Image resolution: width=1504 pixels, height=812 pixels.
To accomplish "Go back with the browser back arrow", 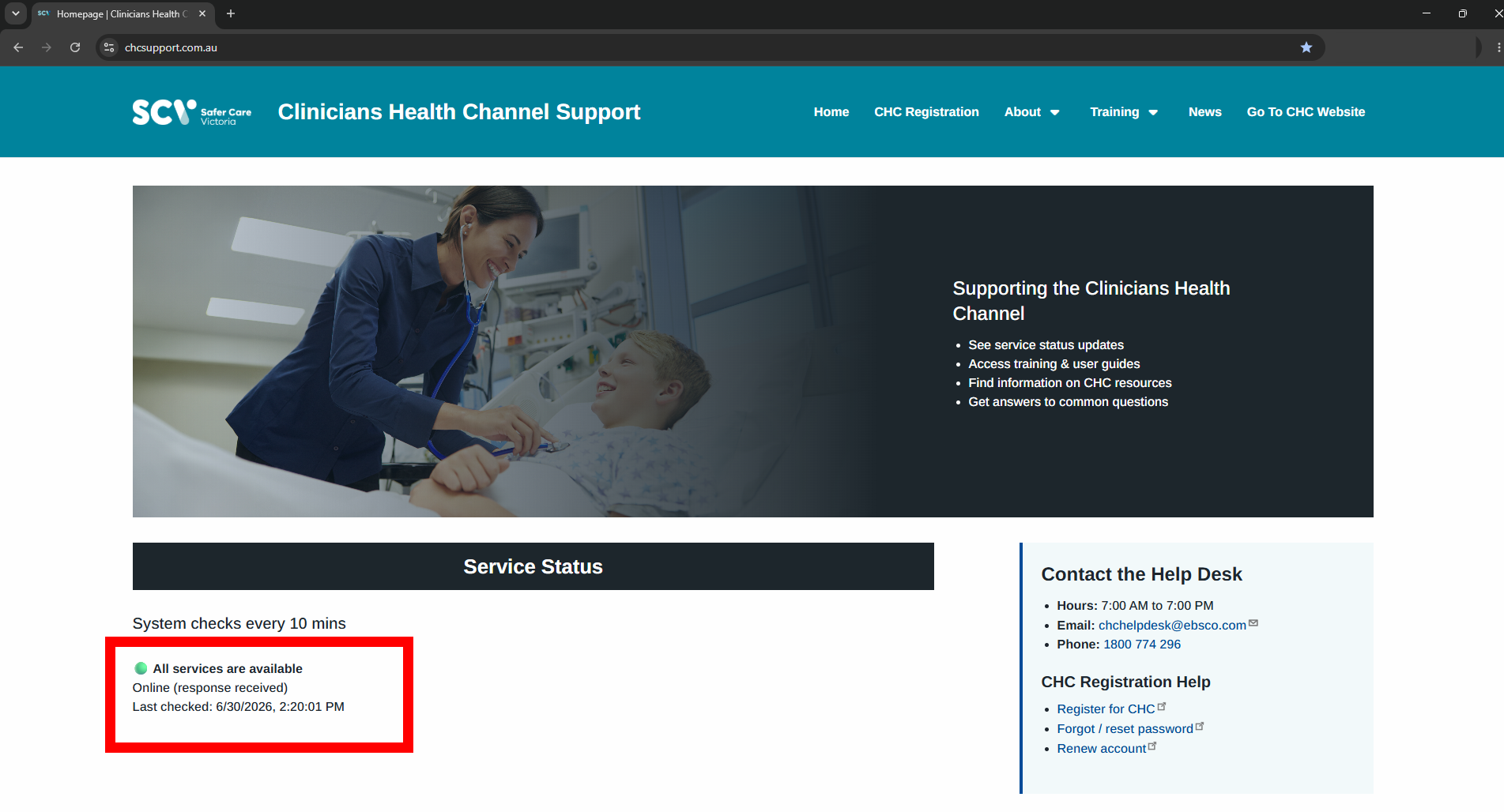I will (18, 47).
